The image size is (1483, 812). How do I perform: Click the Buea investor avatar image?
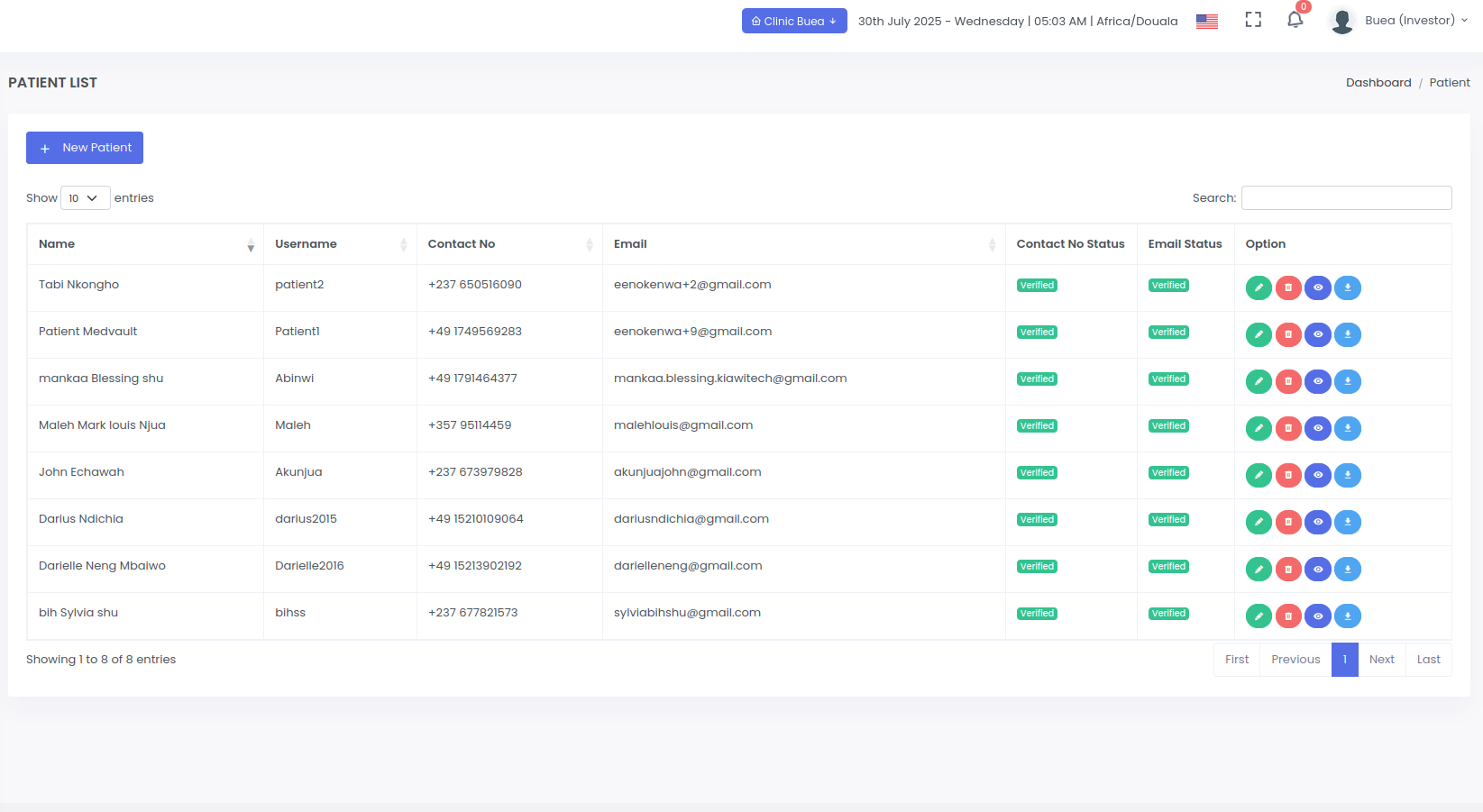(x=1342, y=21)
